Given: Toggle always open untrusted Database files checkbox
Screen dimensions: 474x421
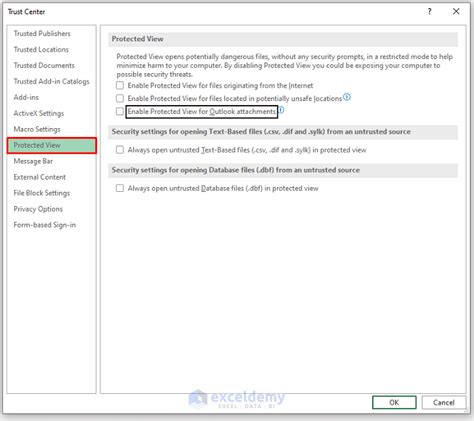Looking at the screenshot, I should click(x=120, y=188).
